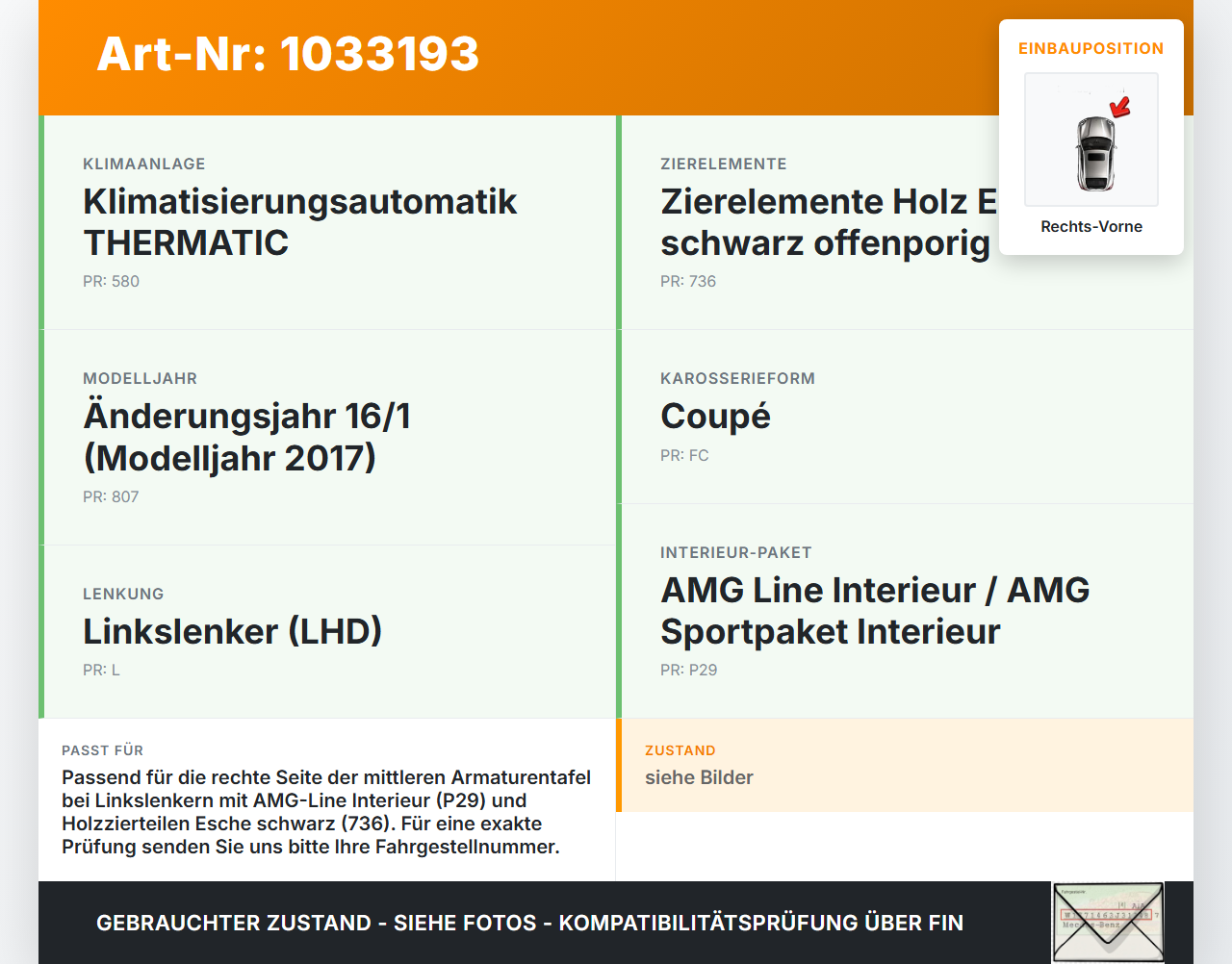Select the Zierelemente Holz schwarz offenporig text
The image size is (1232, 964).
(829, 222)
